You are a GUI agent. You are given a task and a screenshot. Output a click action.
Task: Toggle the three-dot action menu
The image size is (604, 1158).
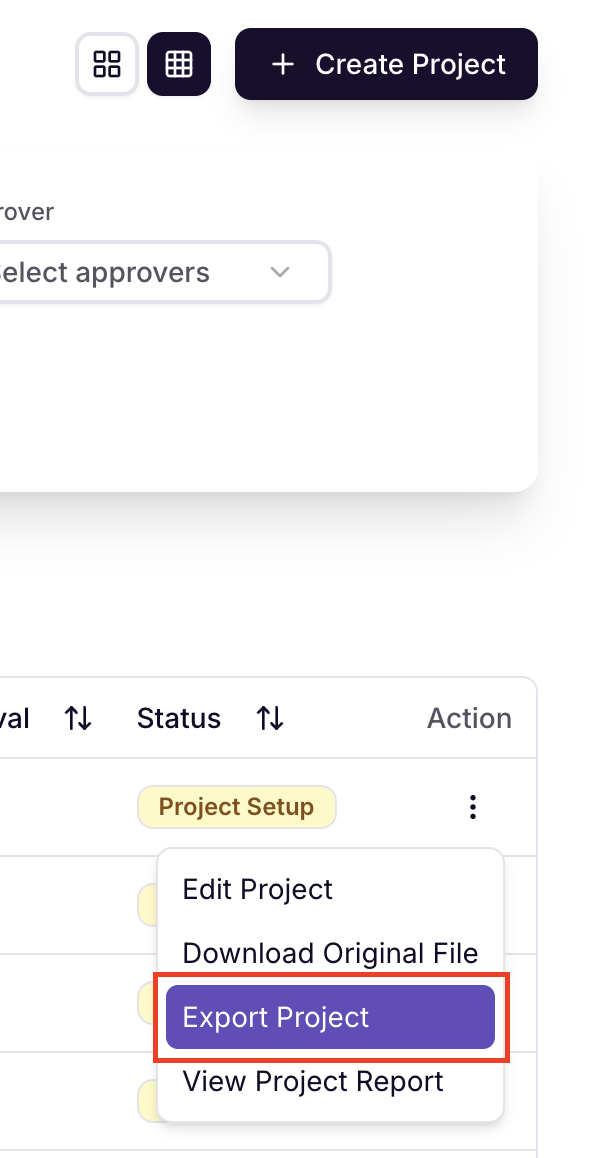tap(473, 806)
